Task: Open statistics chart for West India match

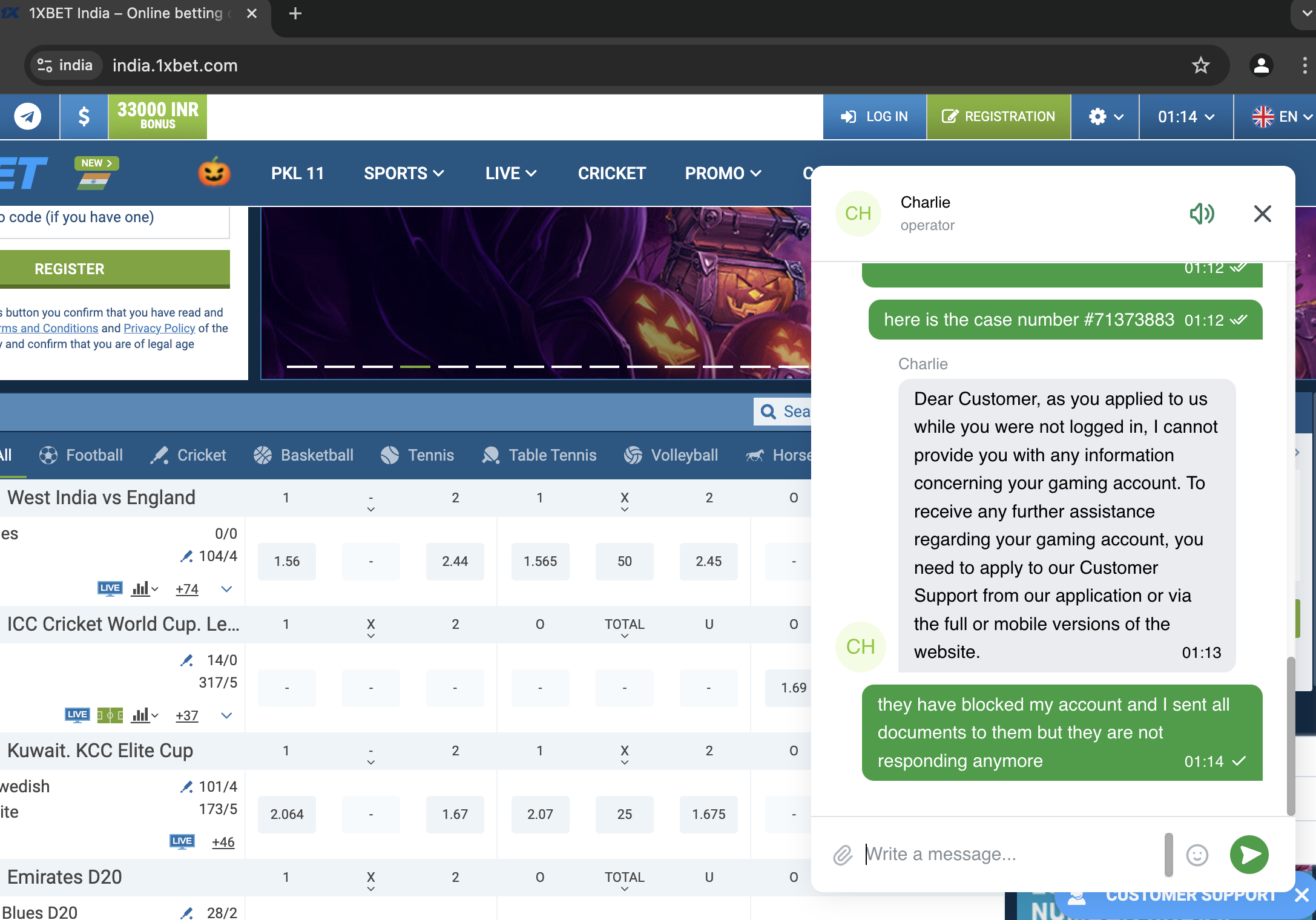Action: [x=141, y=588]
